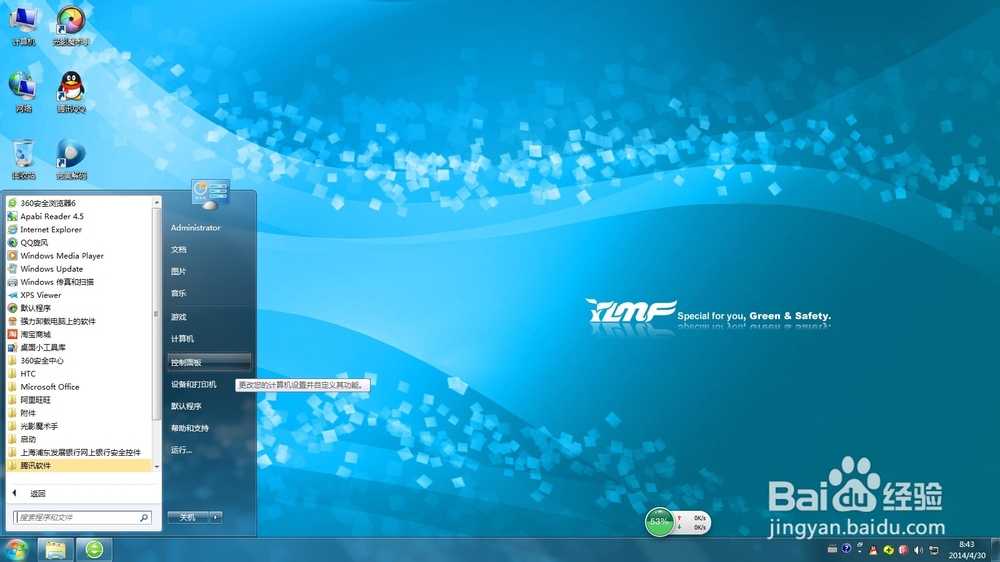Click the taskbar clock showing 8:43

tap(967, 550)
